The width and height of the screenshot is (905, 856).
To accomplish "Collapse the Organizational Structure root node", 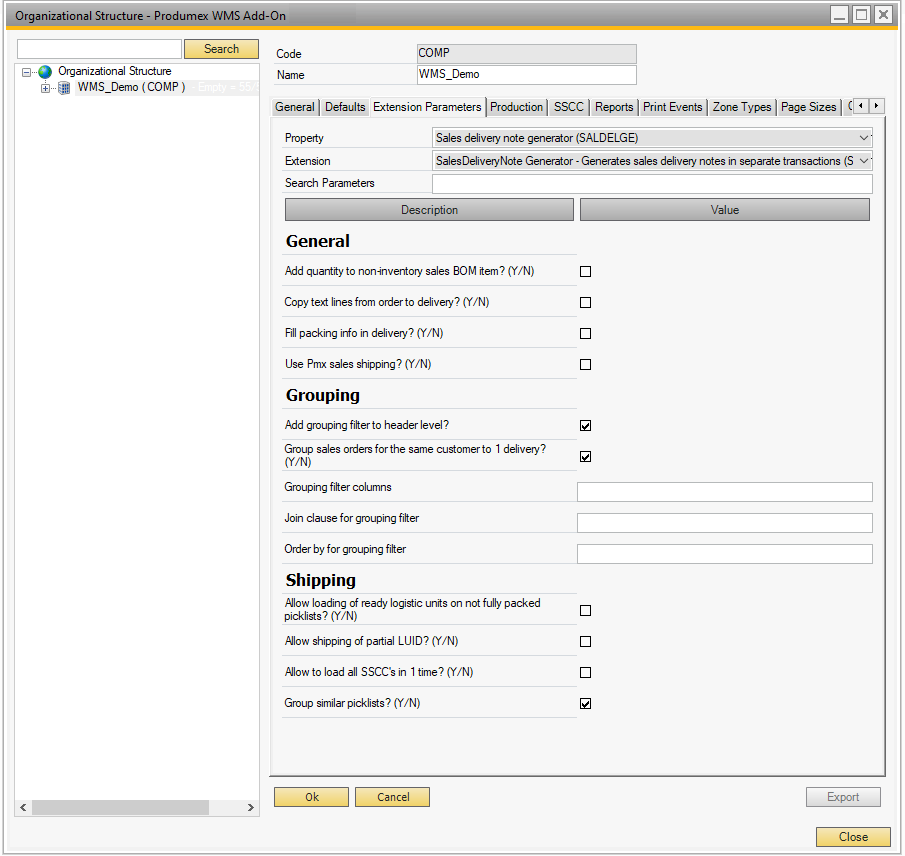I will point(27,72).
